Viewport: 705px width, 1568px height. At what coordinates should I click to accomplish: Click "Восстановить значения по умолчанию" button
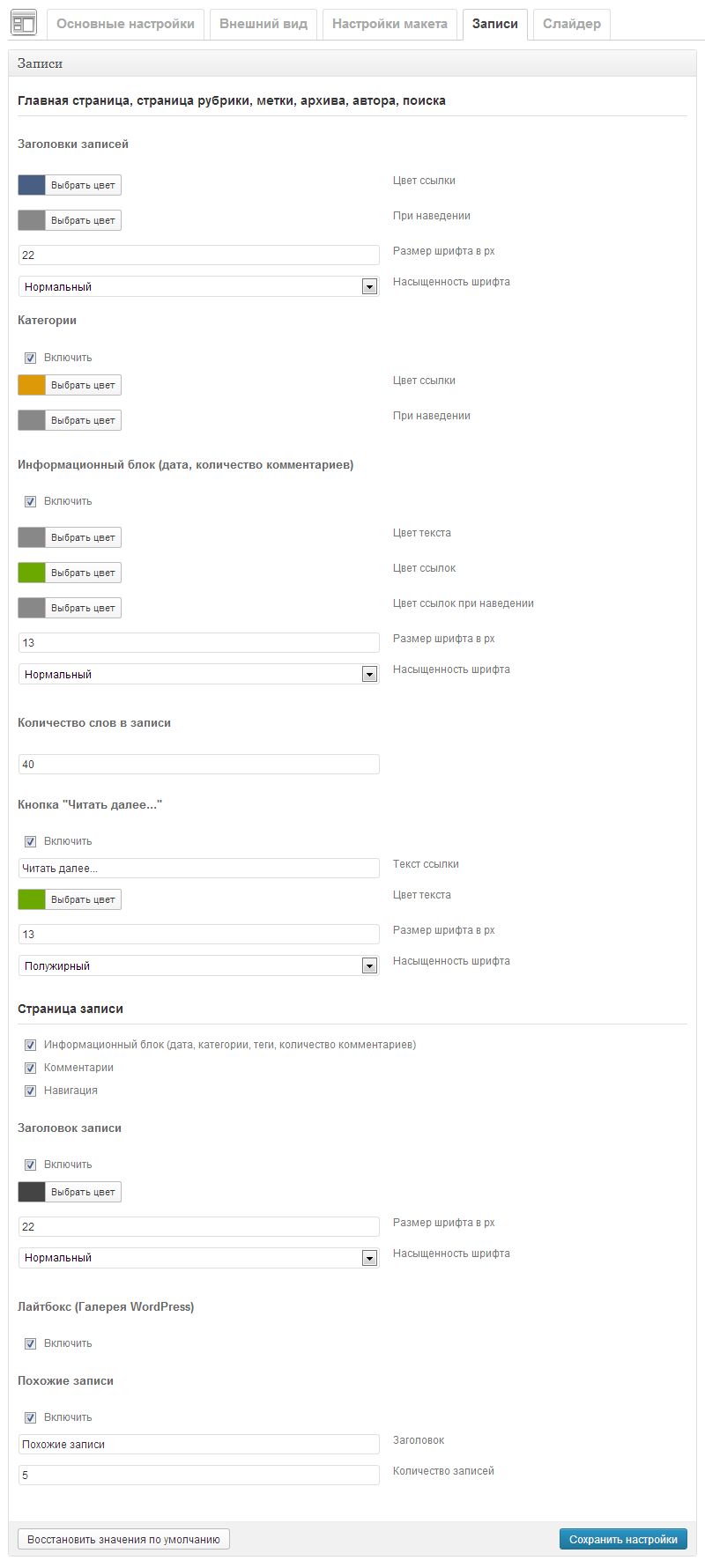click(x=123, y=1539)
